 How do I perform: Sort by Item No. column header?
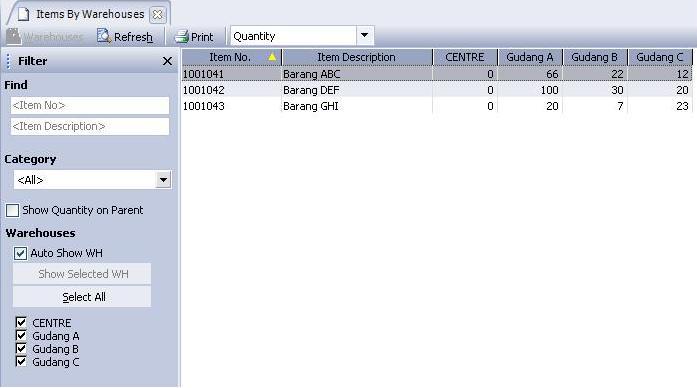232,57
